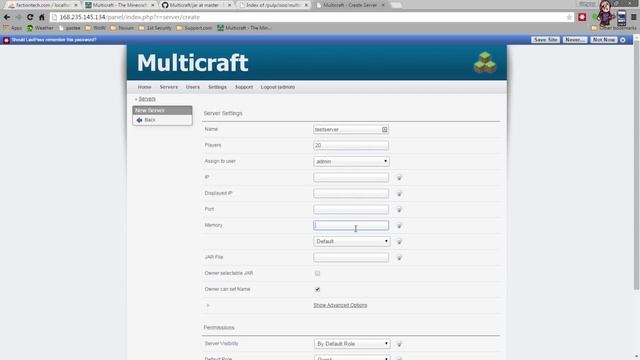The height and width of the screenshot is (360, 640).
Task: Click the help icon beside JAR File
Action: point(399,258)
